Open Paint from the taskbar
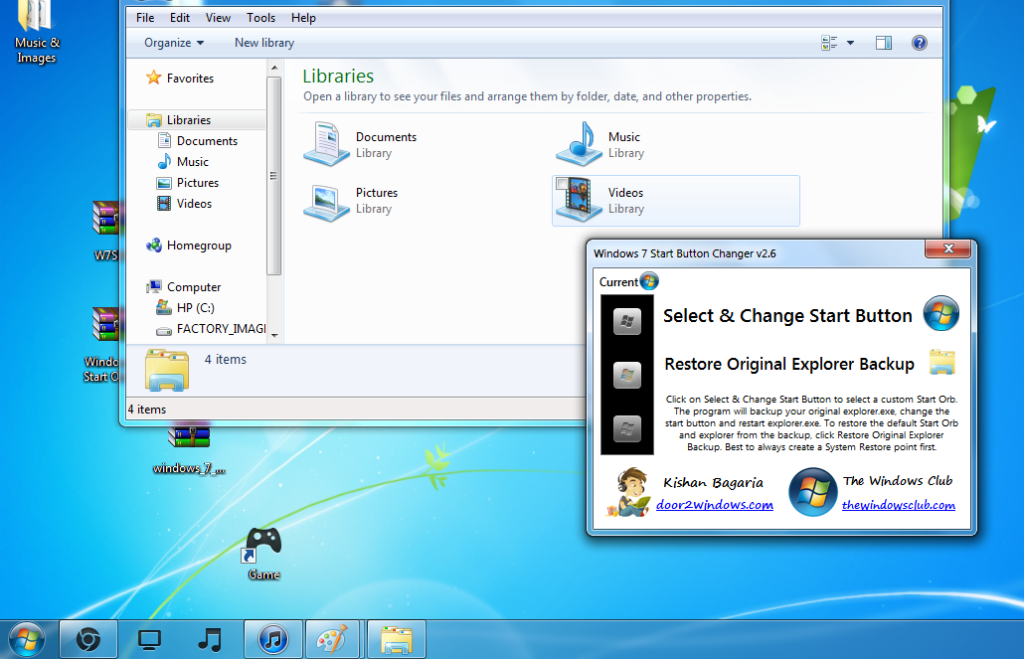This screenshot has height=659, width=1024. (332, 639)
